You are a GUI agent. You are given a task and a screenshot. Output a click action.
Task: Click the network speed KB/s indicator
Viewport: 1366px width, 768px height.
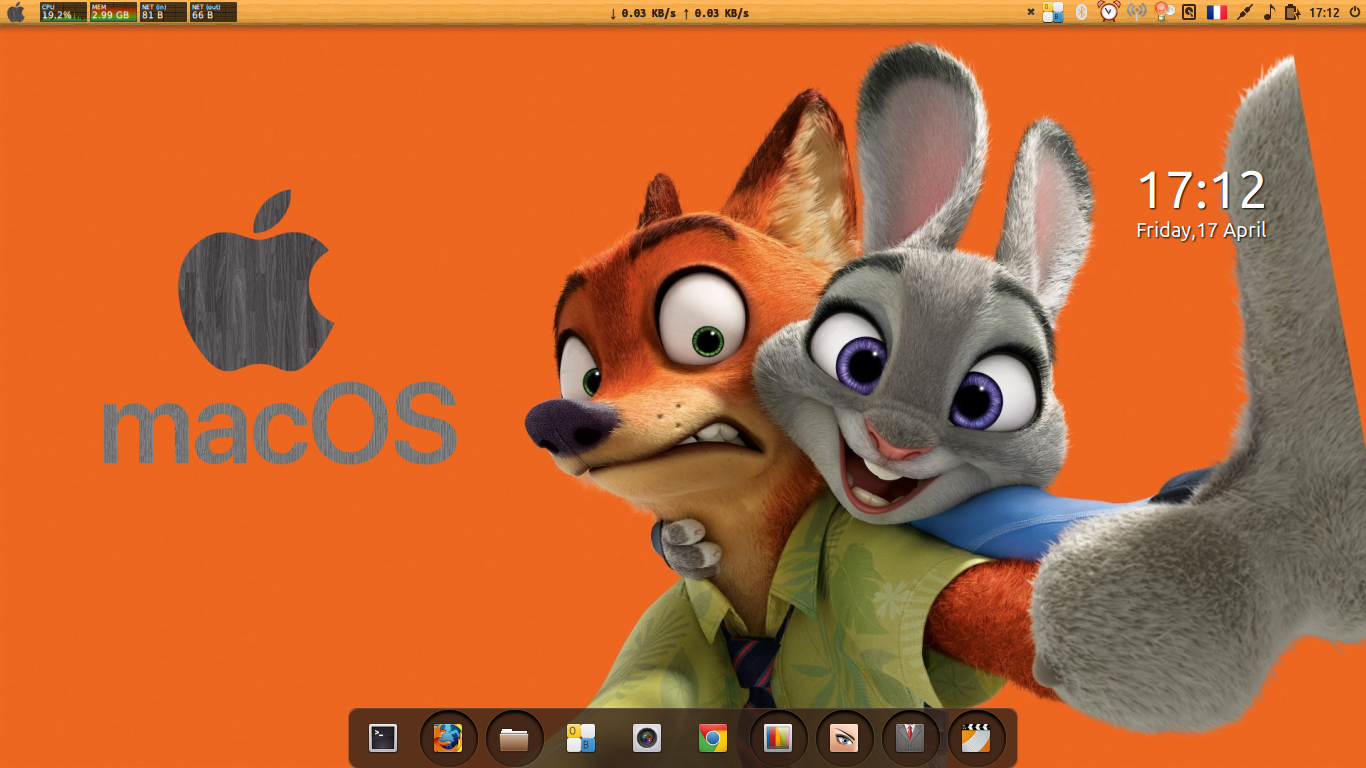coord(679,13)
